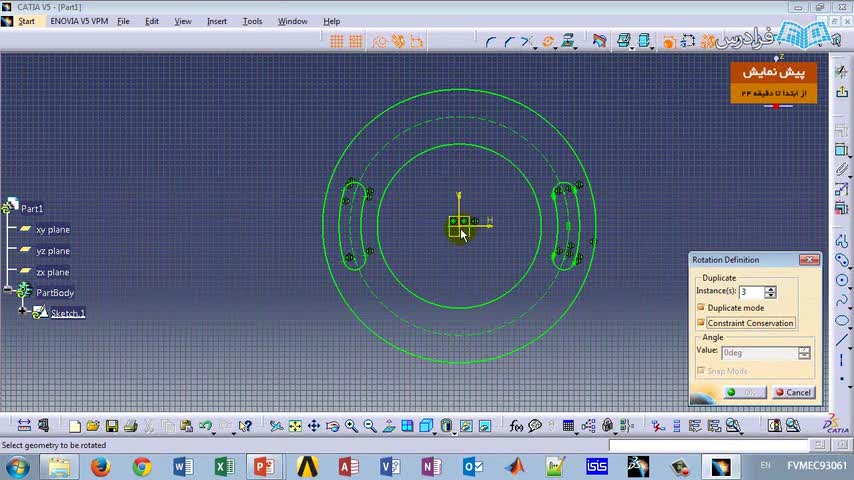Viewport: 854px width, 480px height.
Task: Select the Ellipse tool in right toolbar
Action: click(x=841, y=320)
